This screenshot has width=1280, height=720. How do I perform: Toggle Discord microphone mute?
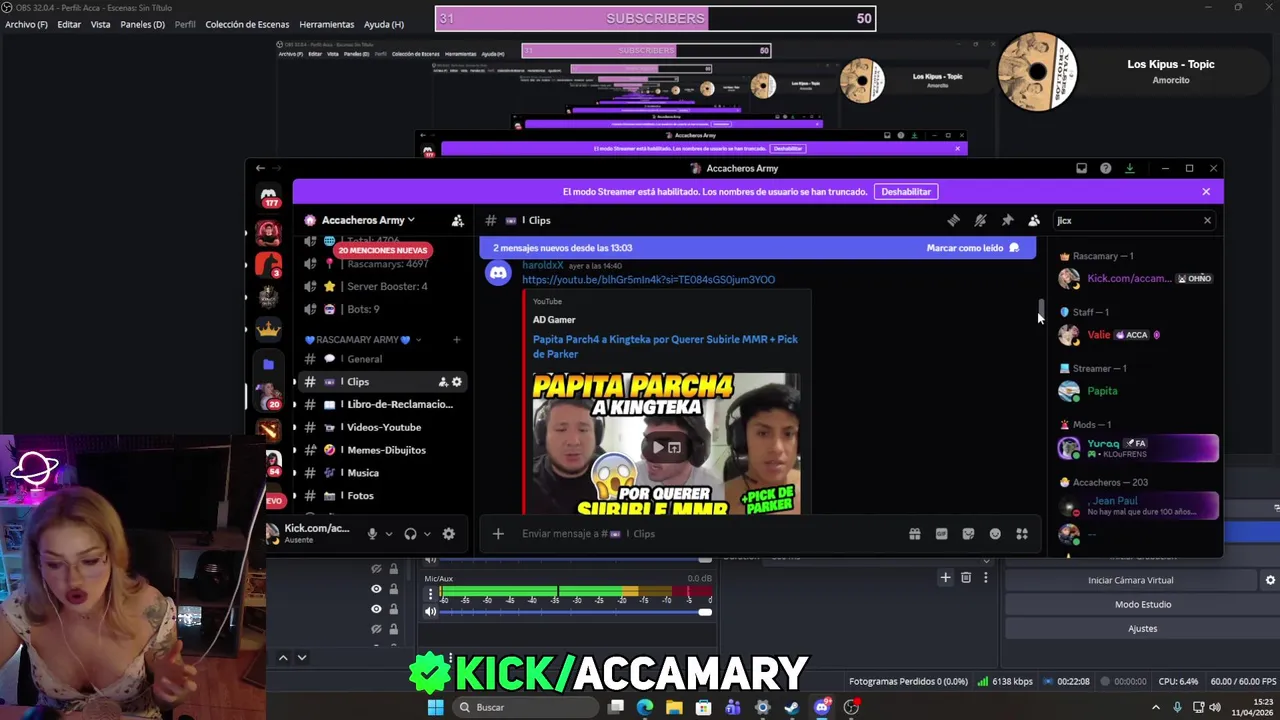click(x=372, y=534)
